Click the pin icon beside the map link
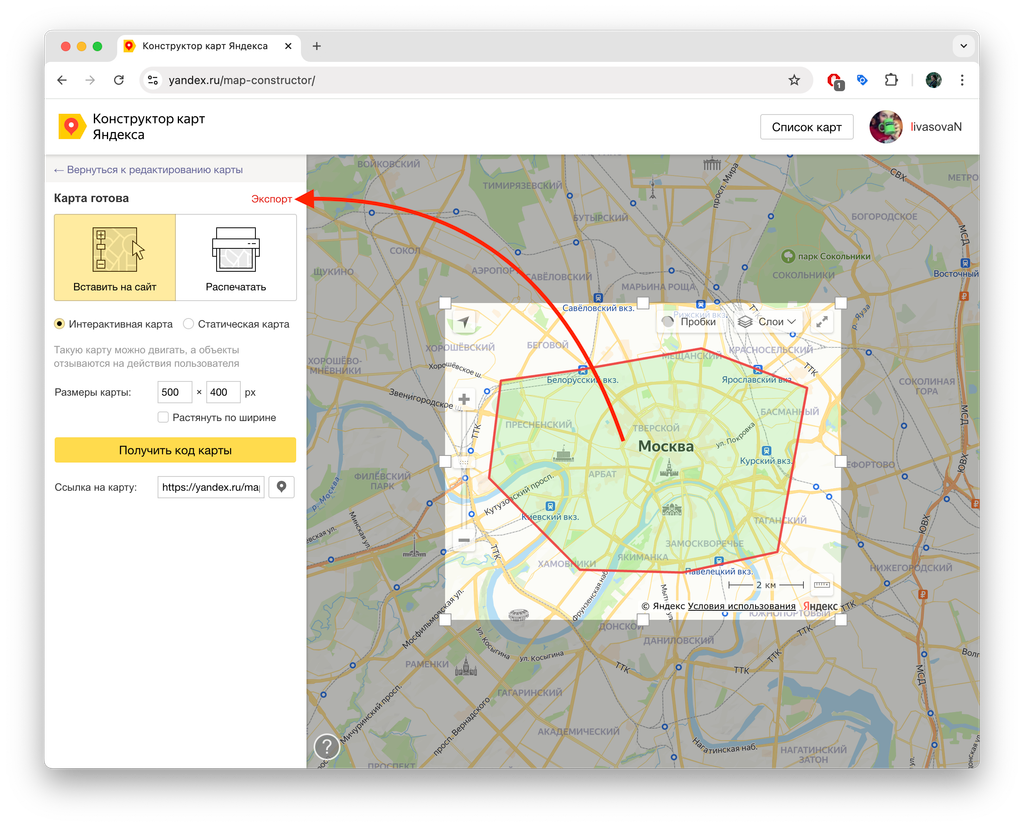This screenshot has height=827, width=1024. [281, 487]
